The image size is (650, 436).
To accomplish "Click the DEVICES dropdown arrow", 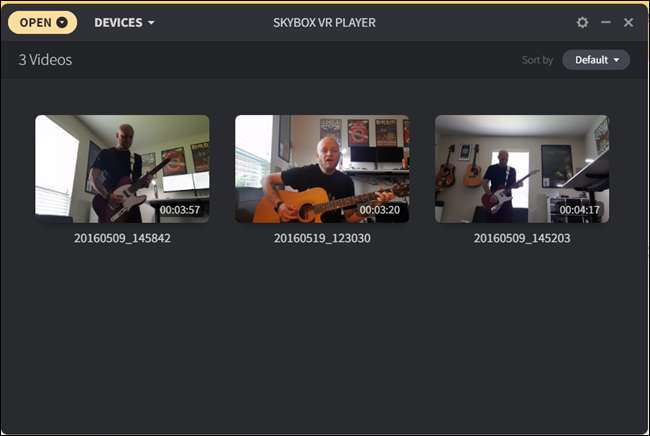I will (x=151, y=22).
